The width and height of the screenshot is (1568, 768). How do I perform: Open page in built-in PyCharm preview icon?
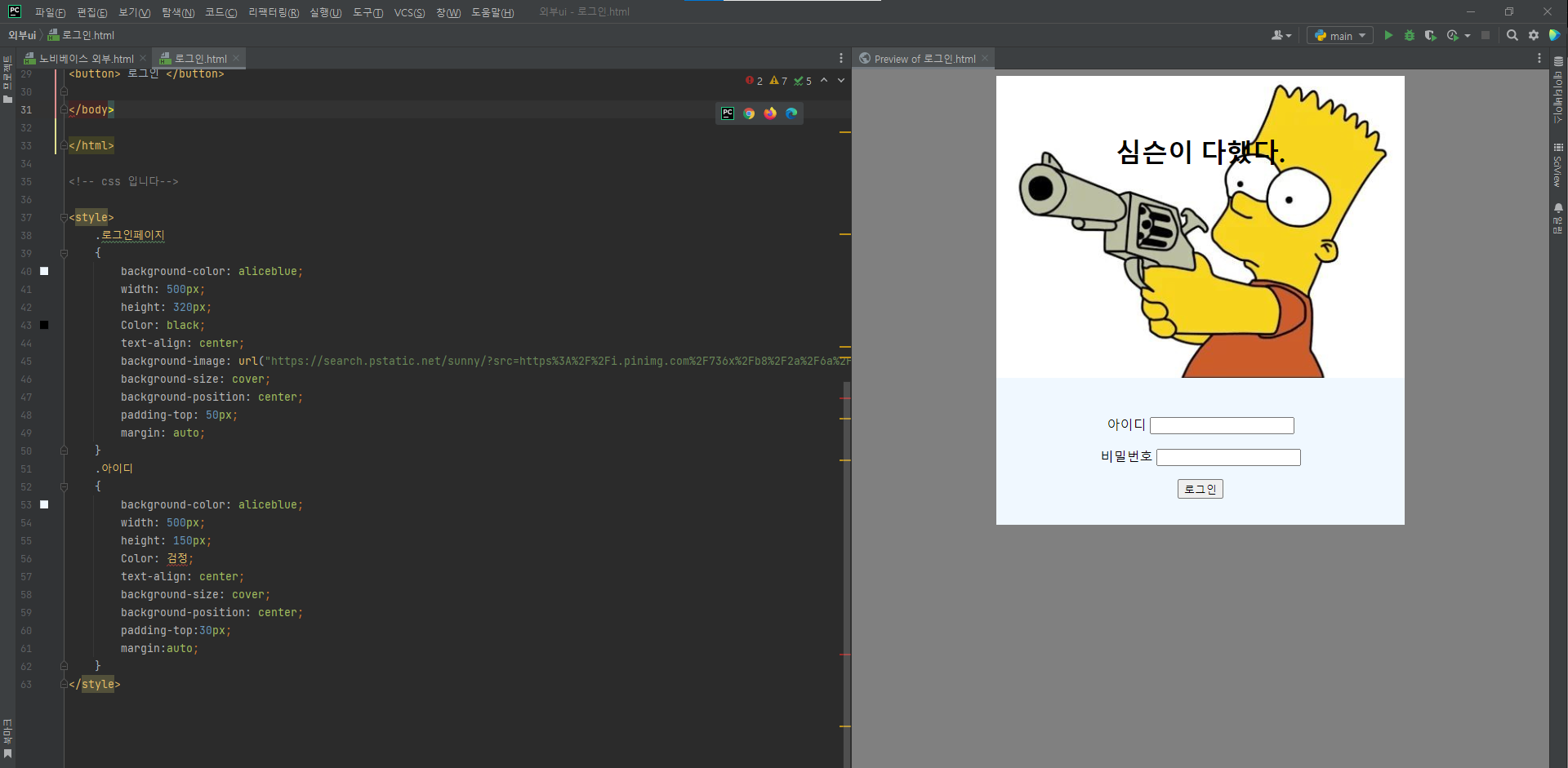tap(728, 113)
